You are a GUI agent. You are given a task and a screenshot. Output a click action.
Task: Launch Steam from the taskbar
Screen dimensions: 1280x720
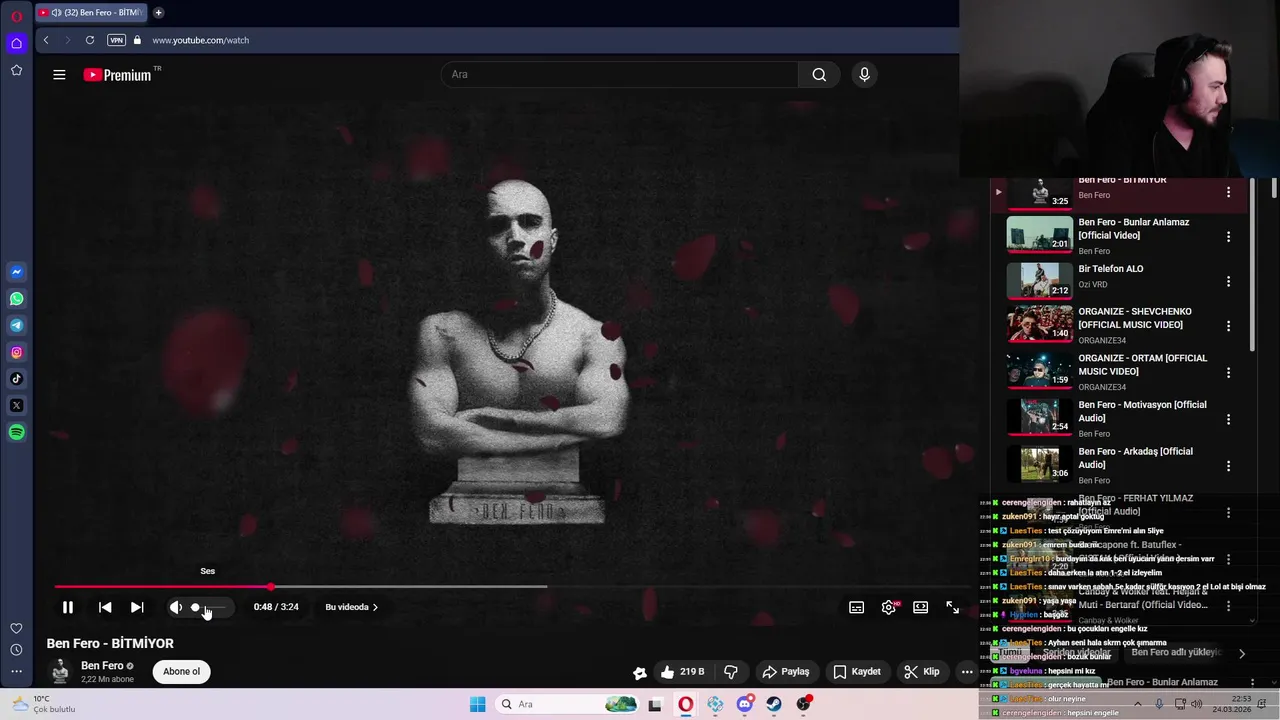(x=774, y=704)
